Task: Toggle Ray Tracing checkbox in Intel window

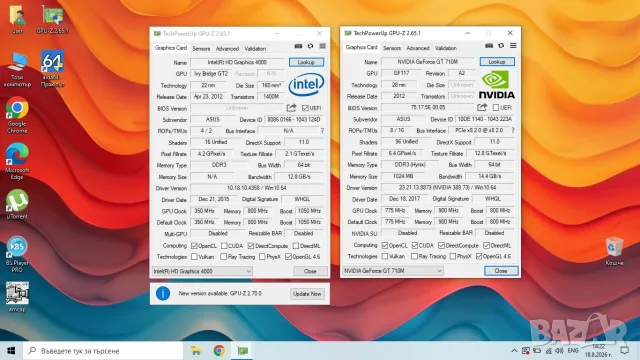Action: click(x=223, y=257)
